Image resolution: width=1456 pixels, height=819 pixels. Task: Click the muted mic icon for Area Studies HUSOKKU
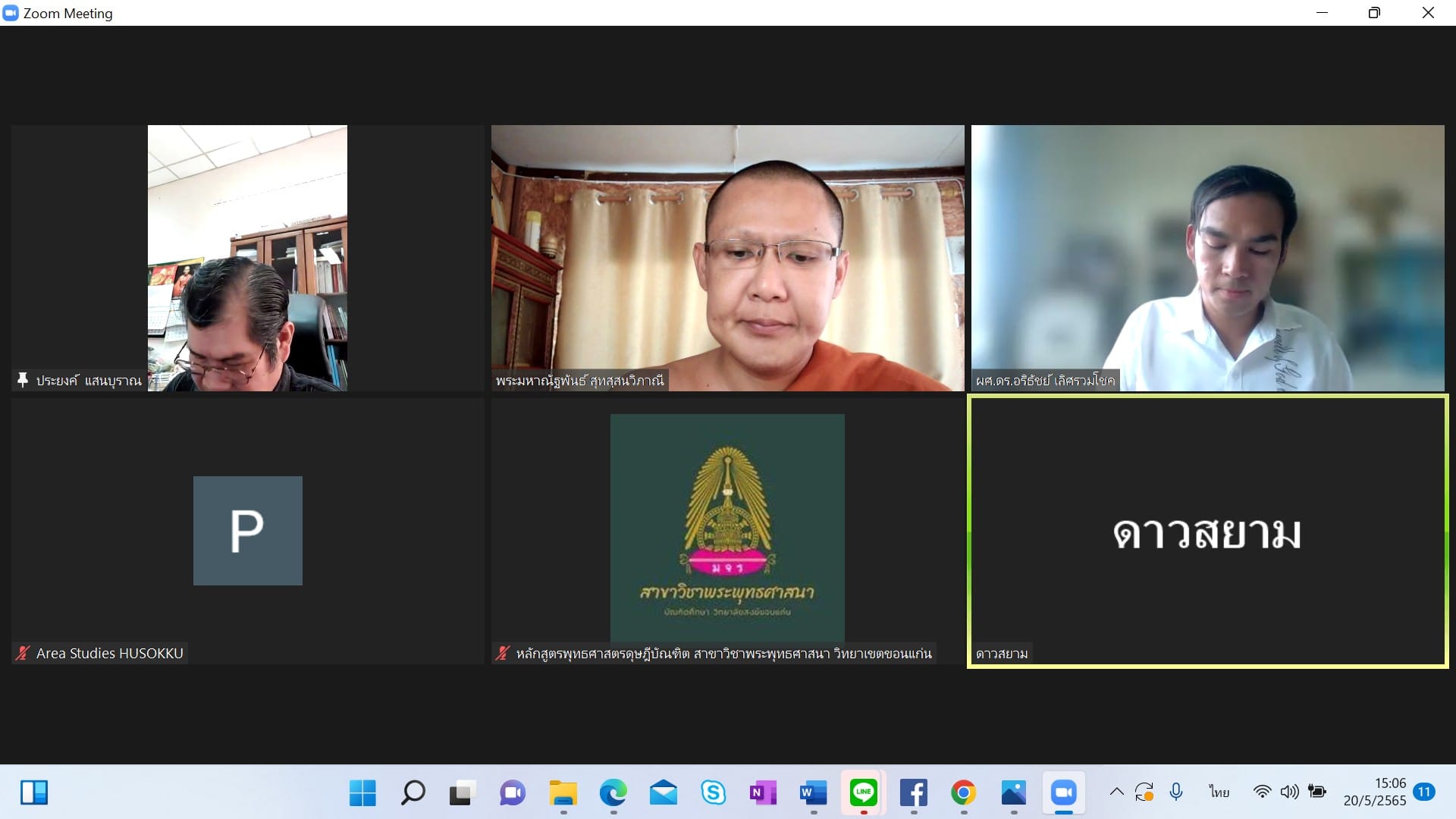tap(23, 653)
